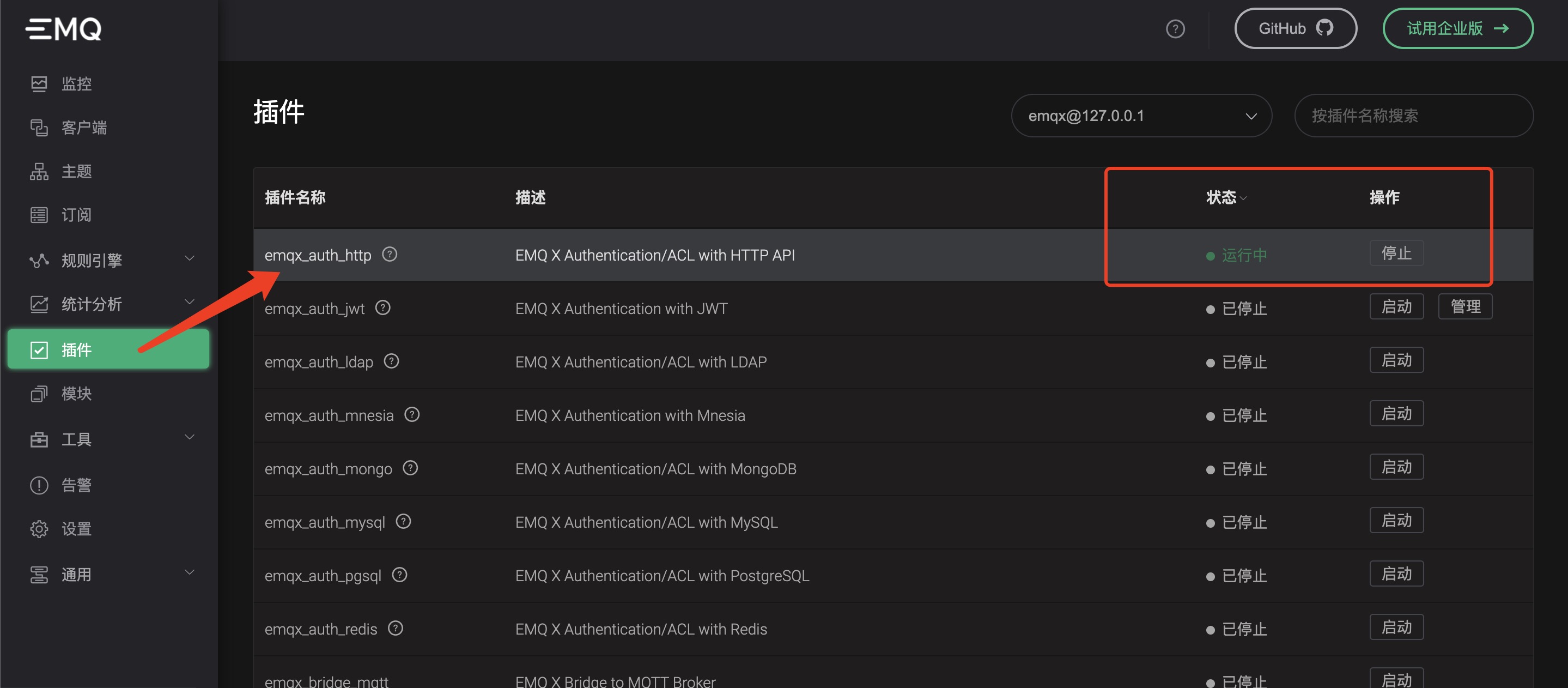The image size is (1568, 688).
Task: Click the help icon in top bar
Action: [1175, 28]
